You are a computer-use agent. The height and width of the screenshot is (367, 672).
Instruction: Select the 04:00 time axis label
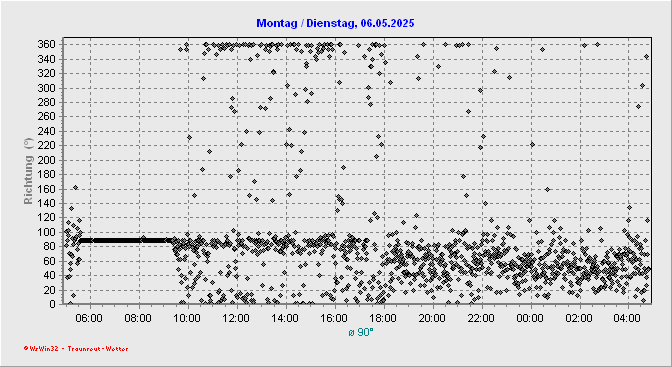[x=628, y=319]
